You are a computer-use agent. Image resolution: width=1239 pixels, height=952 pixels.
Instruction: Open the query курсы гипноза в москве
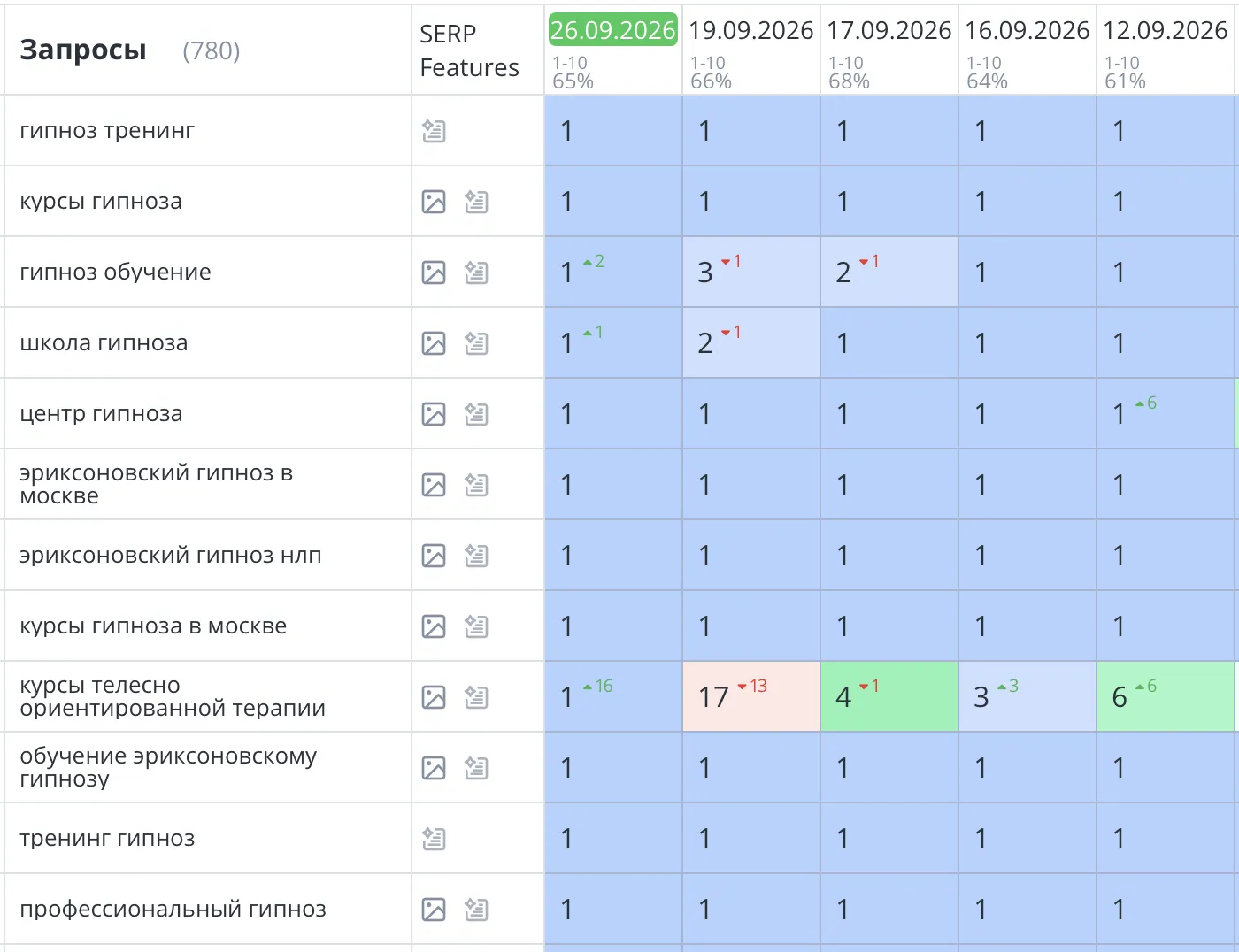pos(153,626)
